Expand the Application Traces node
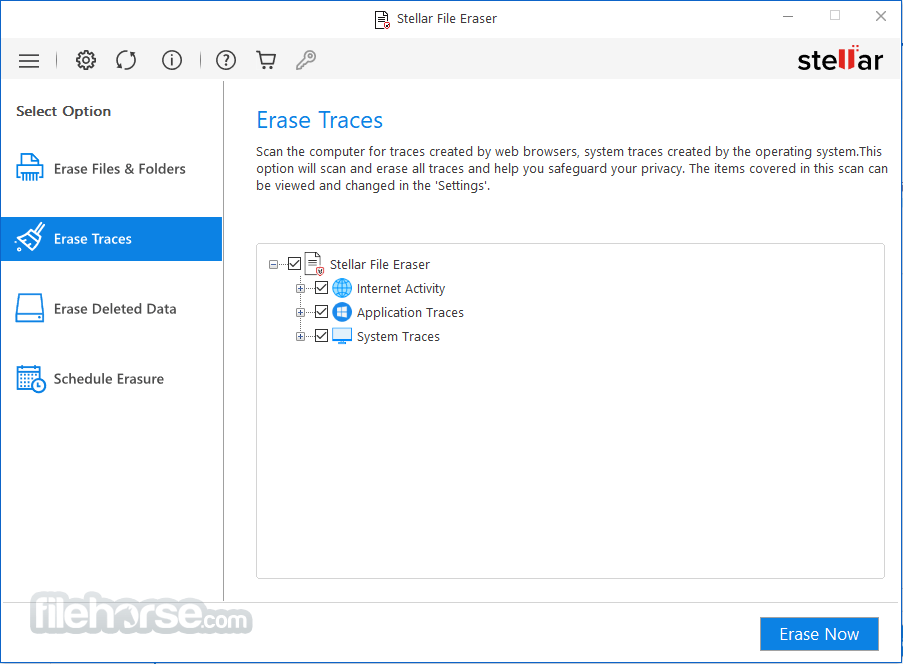The height and width of the screenshot is (664, 903). pos(300,313)
